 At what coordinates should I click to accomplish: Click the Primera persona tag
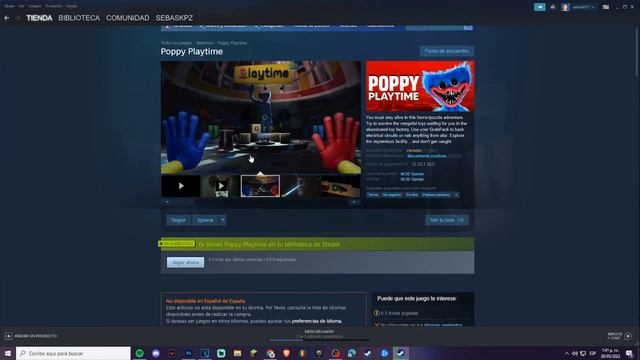436,195
